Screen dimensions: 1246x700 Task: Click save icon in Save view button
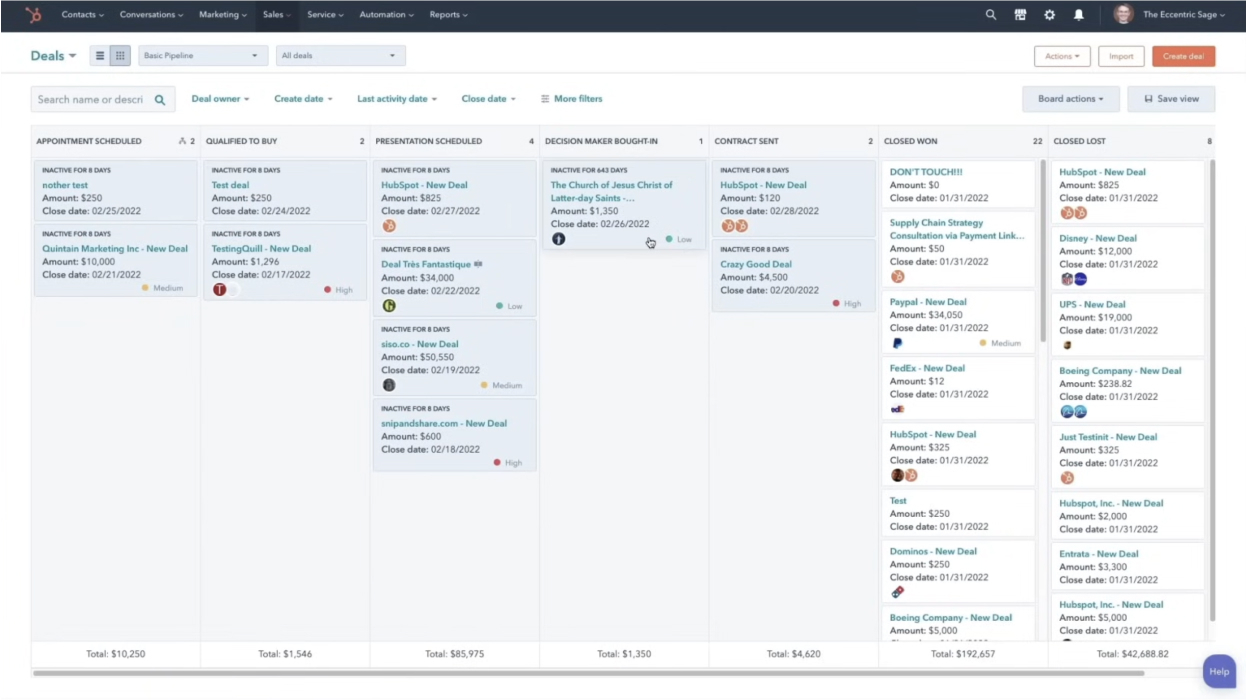[1149, 99]
